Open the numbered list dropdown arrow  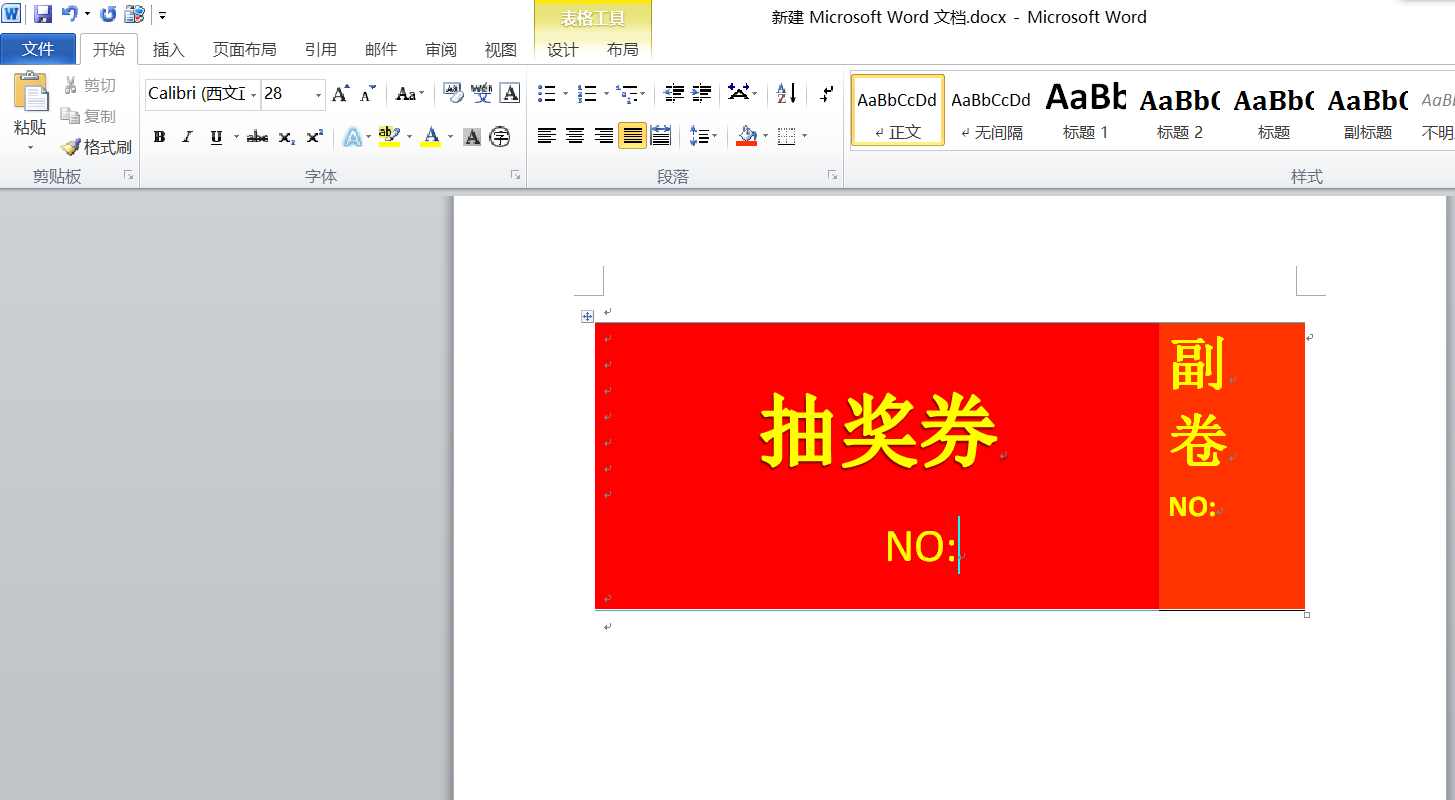point(606,94)
